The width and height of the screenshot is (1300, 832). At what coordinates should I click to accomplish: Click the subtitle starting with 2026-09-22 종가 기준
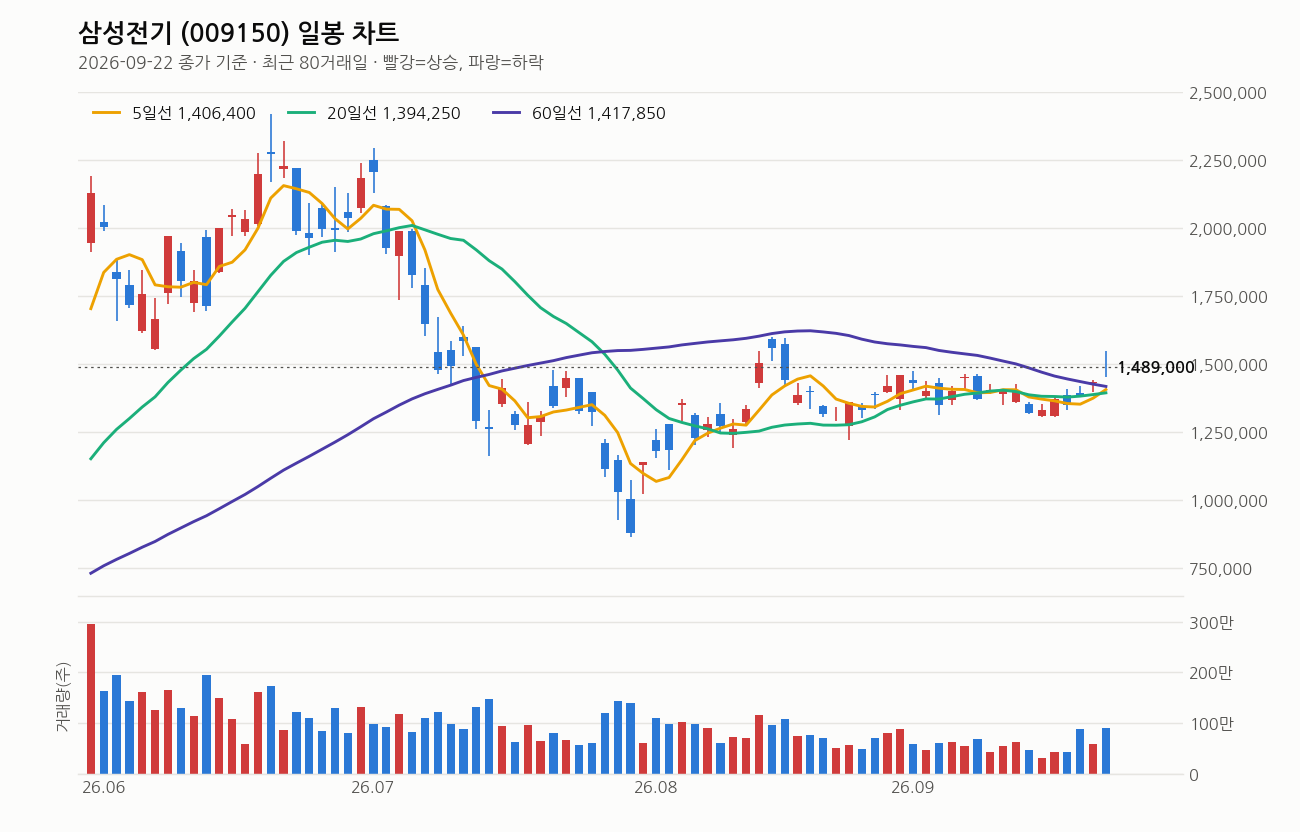pos(310,63)
